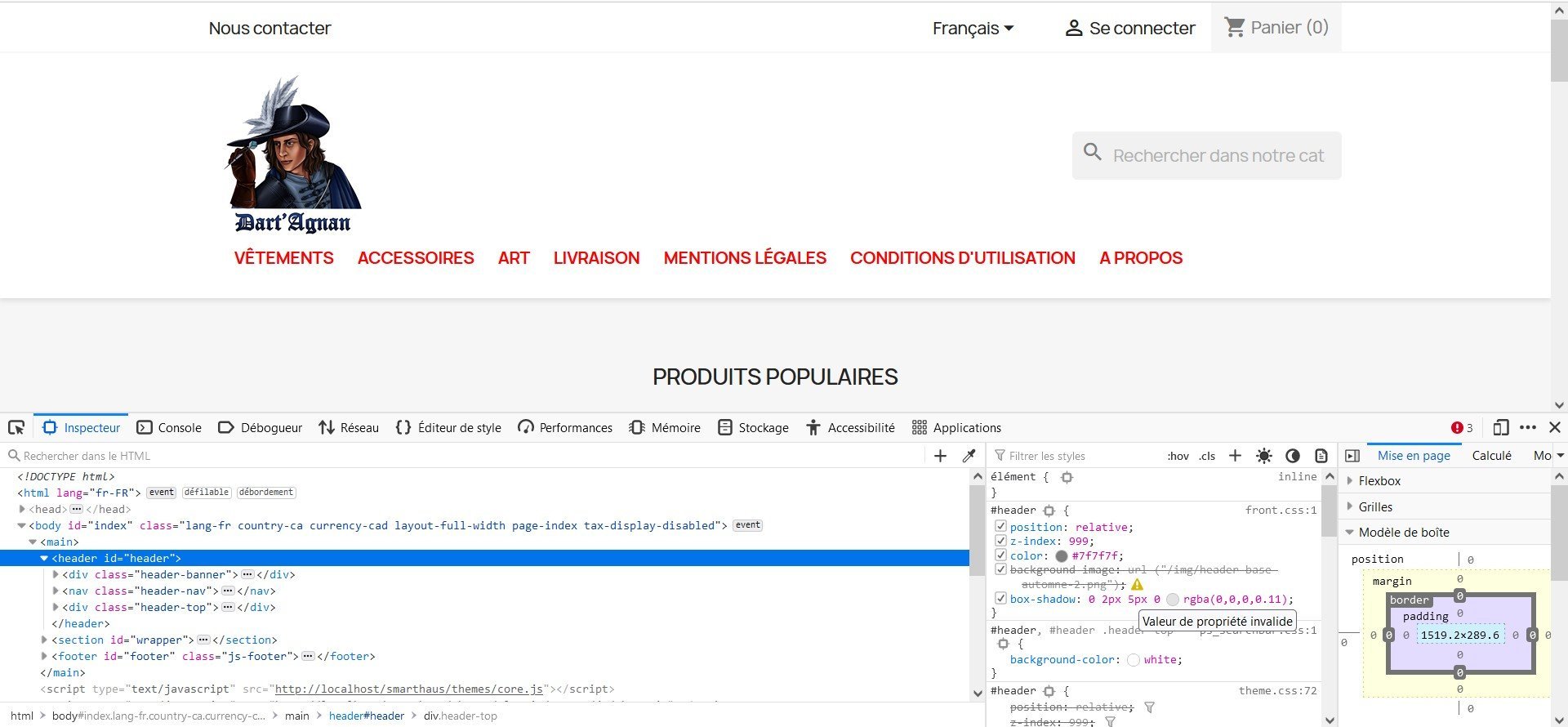Disable the box-shadow property checkbox
This screenshot has height=727, width=1568.
(1000, 599)
